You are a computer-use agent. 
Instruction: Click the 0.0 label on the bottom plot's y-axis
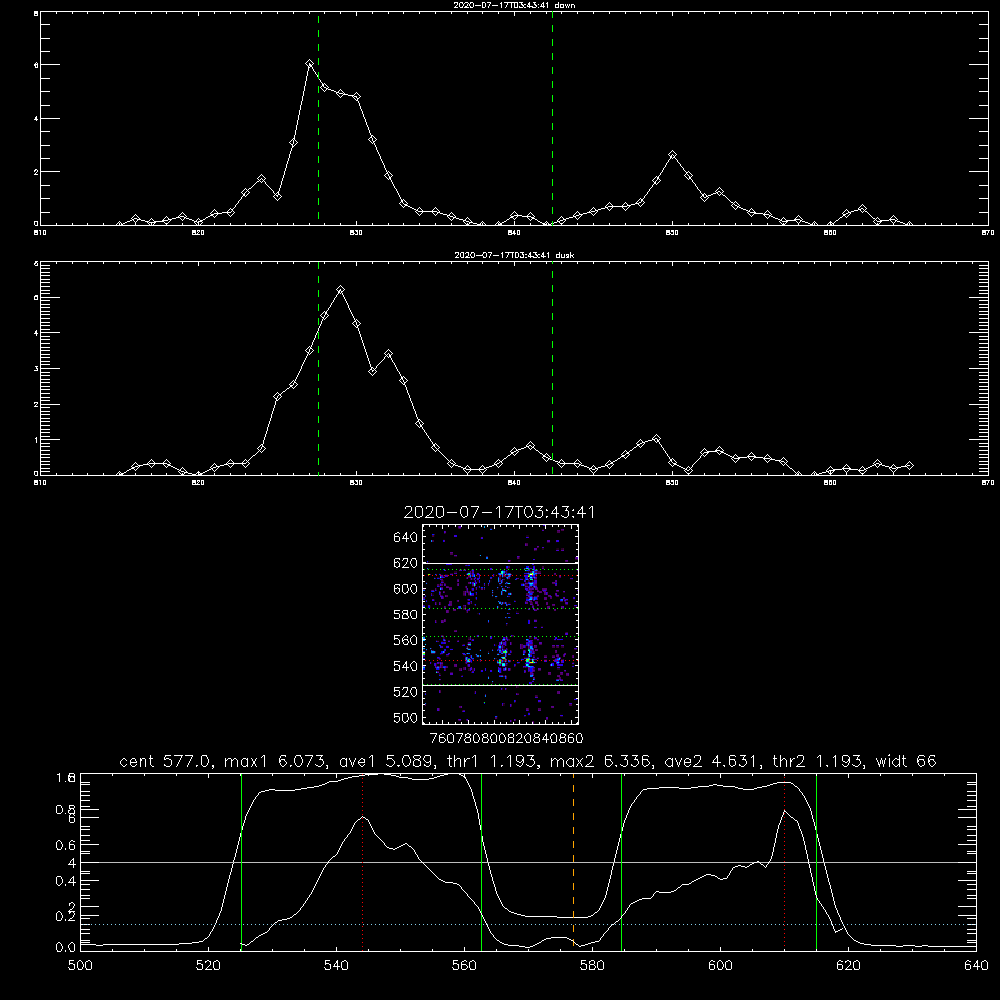[x=66, y=948]
